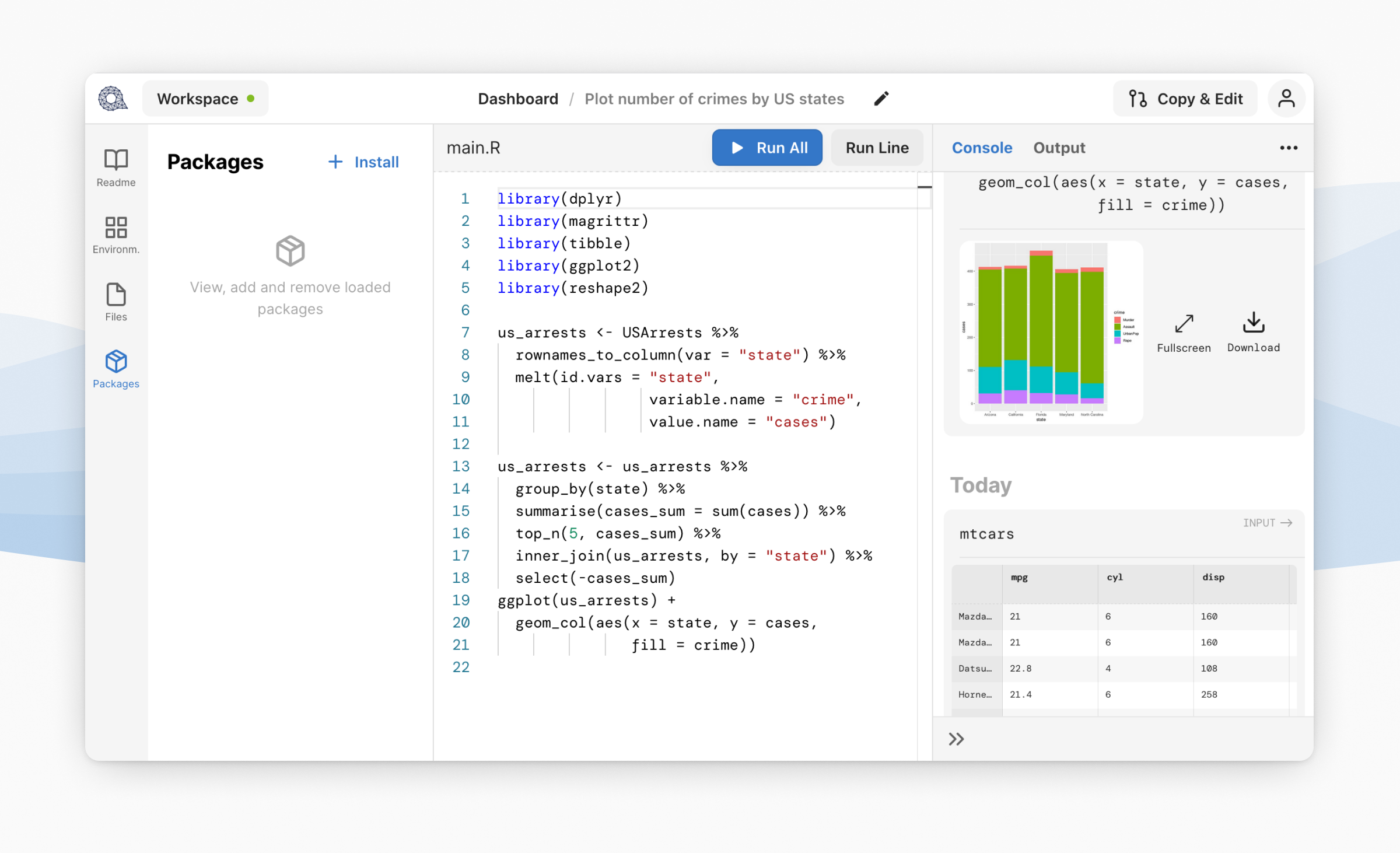
Task: Click Copy & Edit button
Action: (x=1185, y=99)
